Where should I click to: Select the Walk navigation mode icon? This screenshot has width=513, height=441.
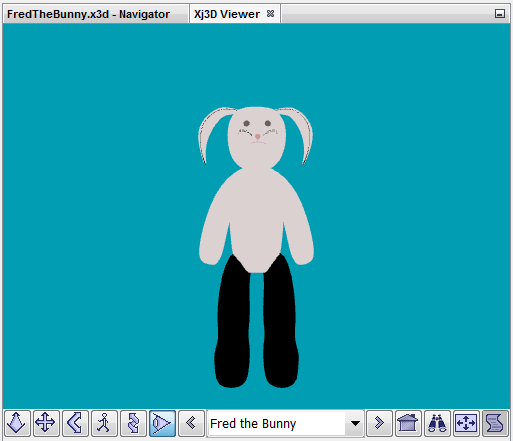[x=104, y=423]
